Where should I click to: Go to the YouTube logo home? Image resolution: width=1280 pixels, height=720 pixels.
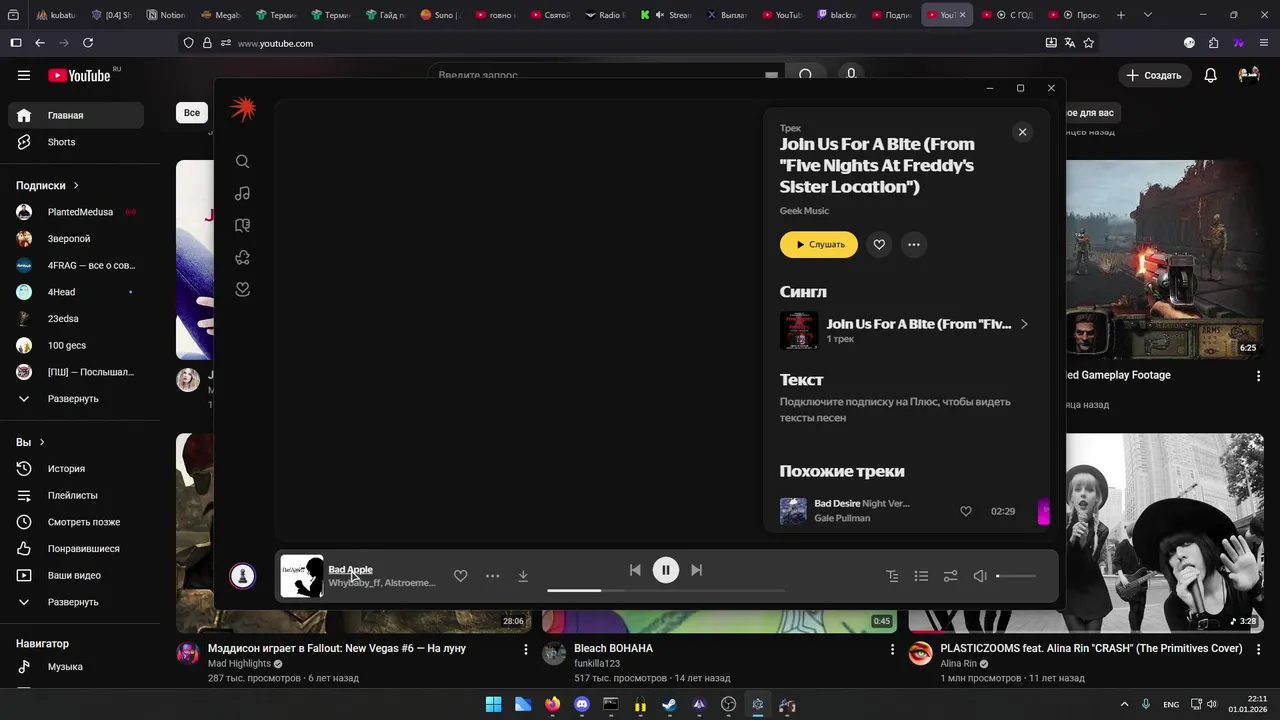point(79,75)
